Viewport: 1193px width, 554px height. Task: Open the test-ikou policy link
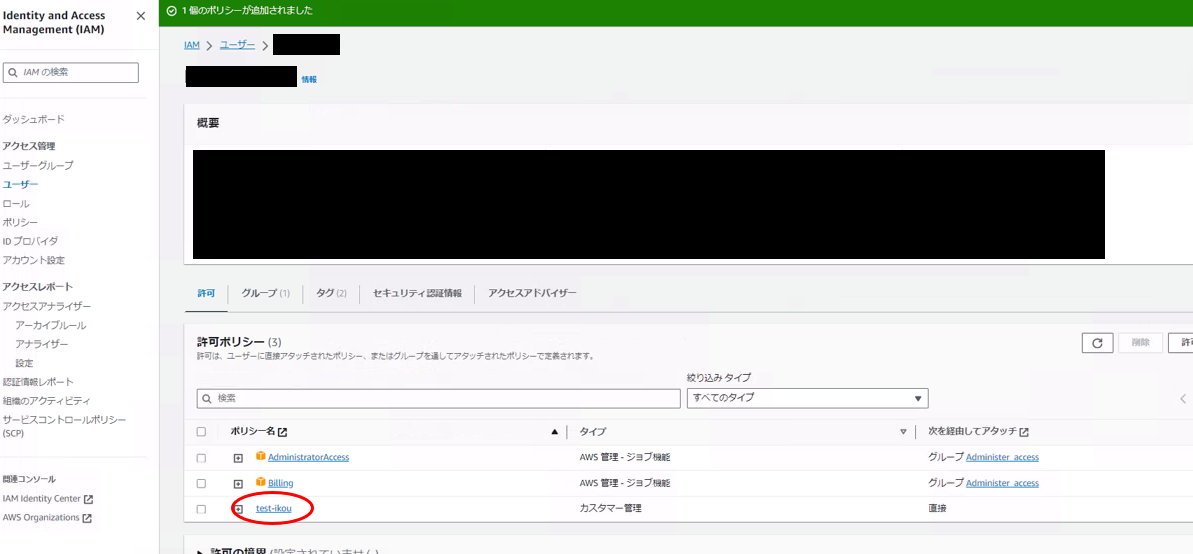[x=272, y=509]
